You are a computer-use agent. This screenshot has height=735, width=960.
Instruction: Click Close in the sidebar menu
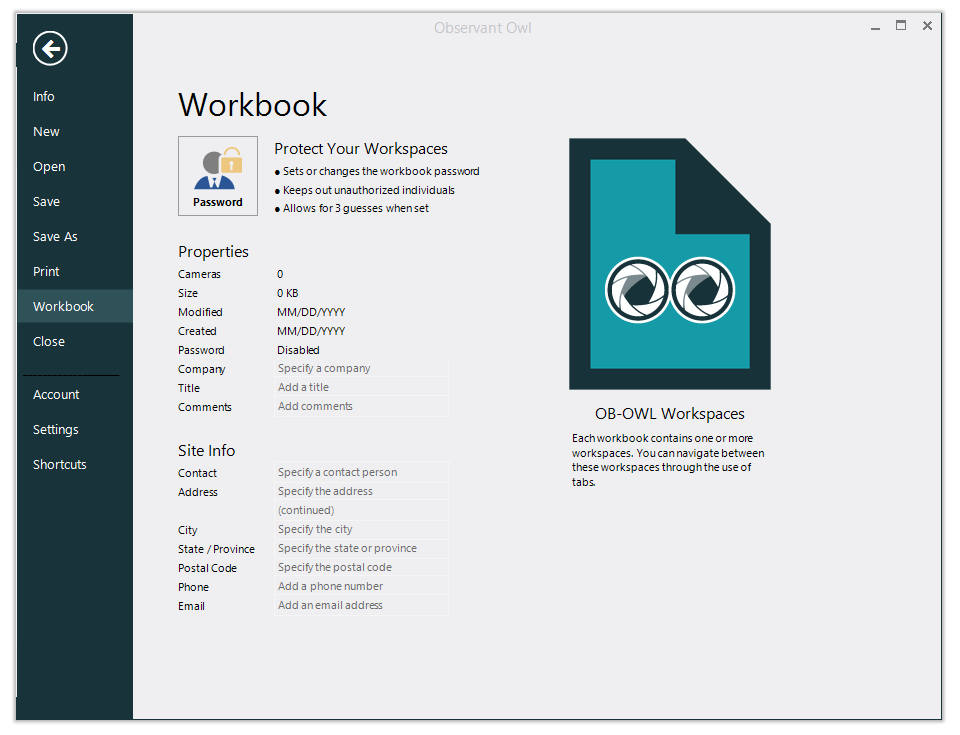tap(49, 341)
